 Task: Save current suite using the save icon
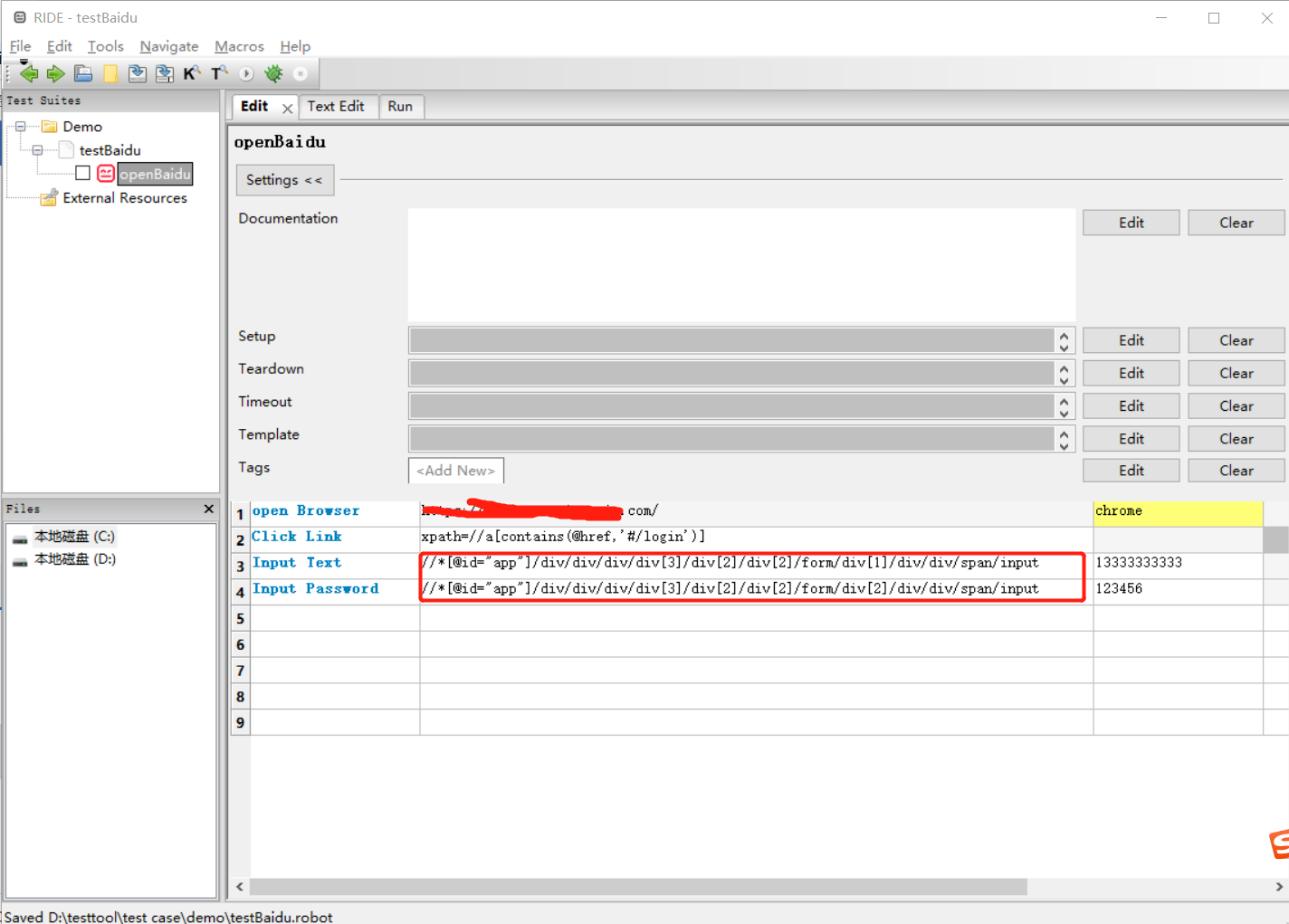[x=137, y=72]
